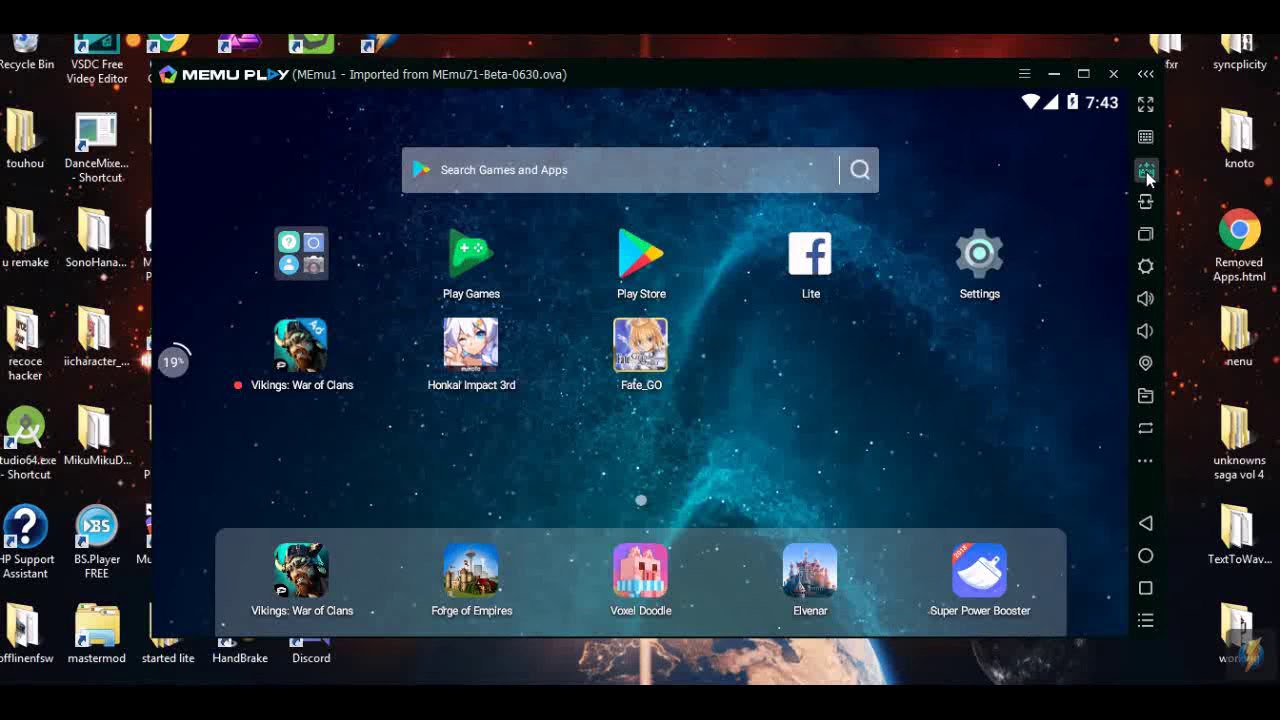Select the iicharacter folder
Viewport: 1280px width, 720px height.
[x=96, y=338]
